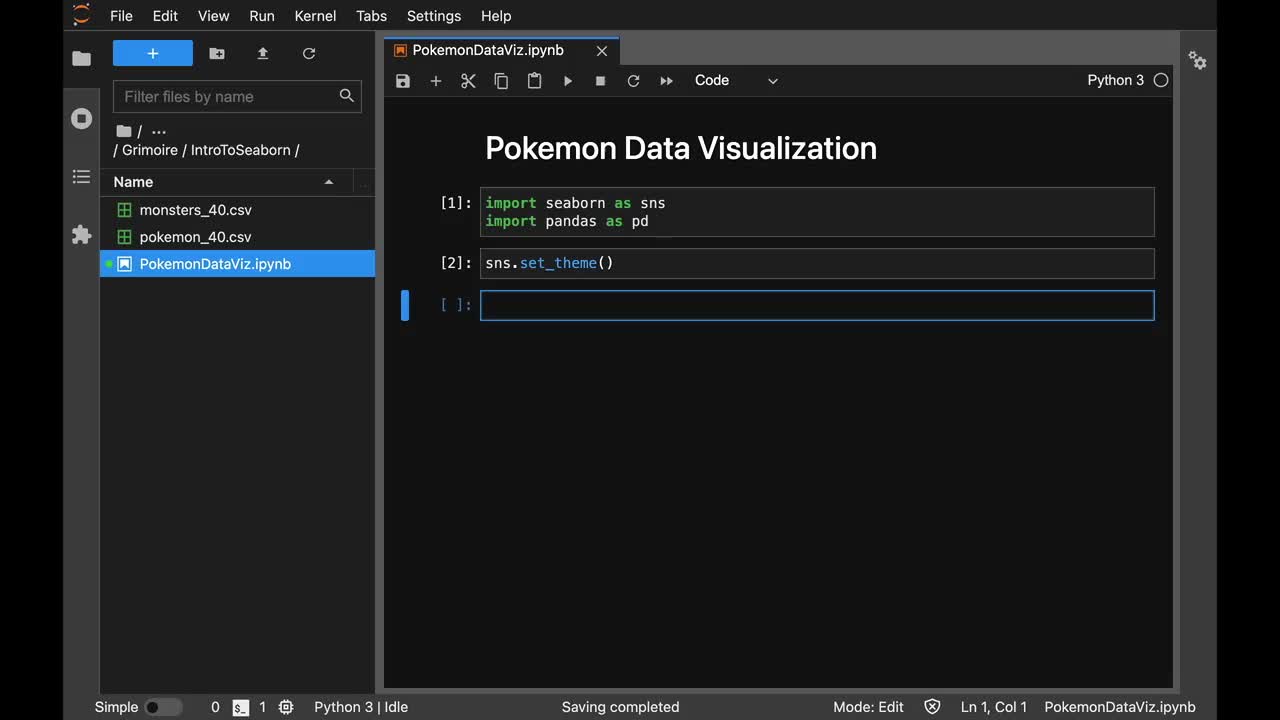This screenshot has width=1280, height=720.
Task: Click the sns.set_theme() code cell
Action: coord(817,263)
